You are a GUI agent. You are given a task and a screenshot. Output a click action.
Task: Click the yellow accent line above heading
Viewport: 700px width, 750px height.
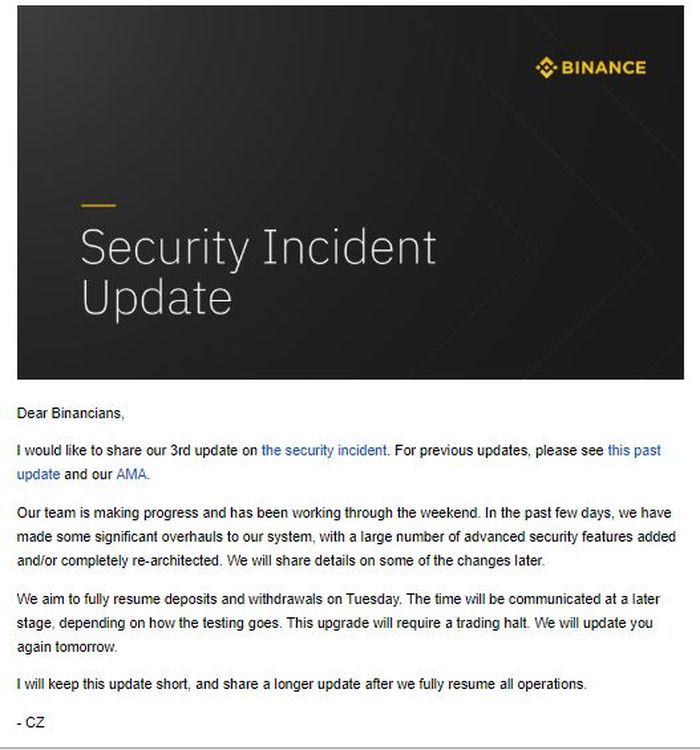(98, 205)
